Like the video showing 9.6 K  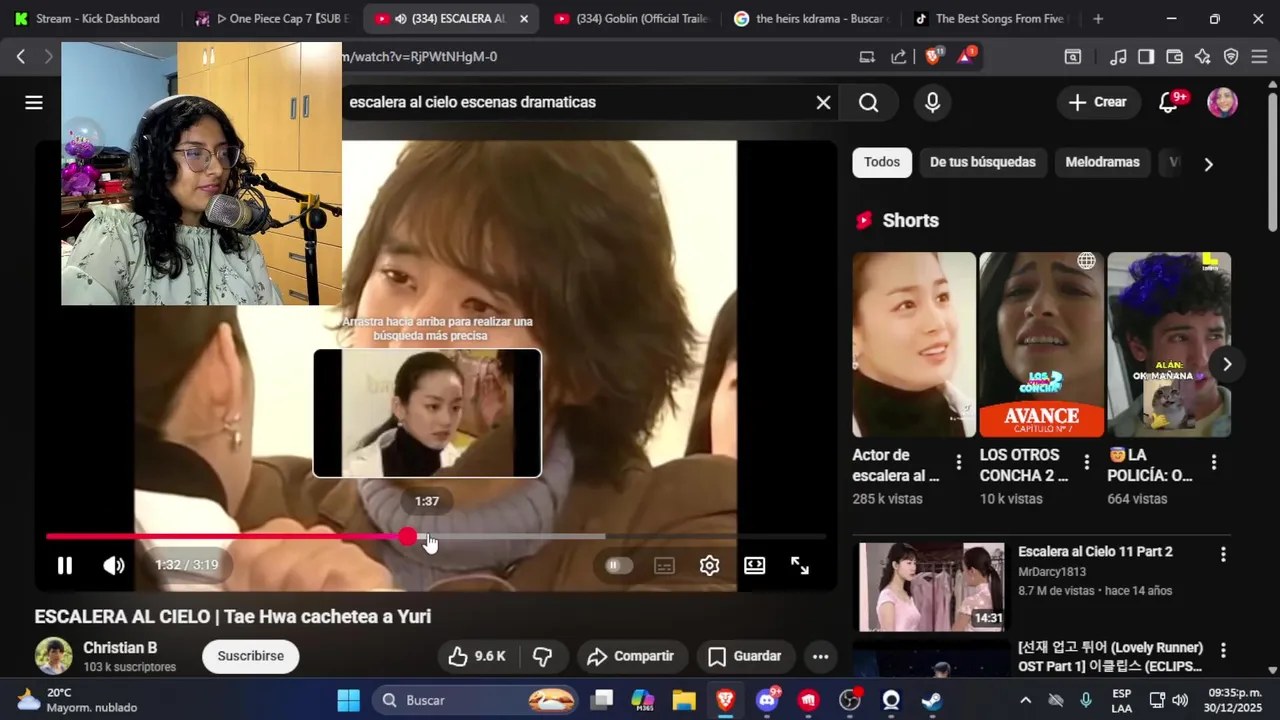(477, 656)
